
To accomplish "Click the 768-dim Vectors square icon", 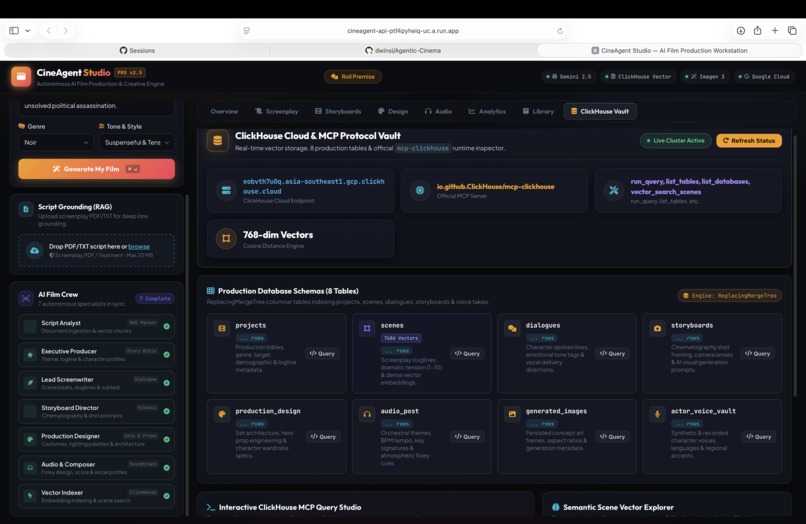I will tap(226, 238).
